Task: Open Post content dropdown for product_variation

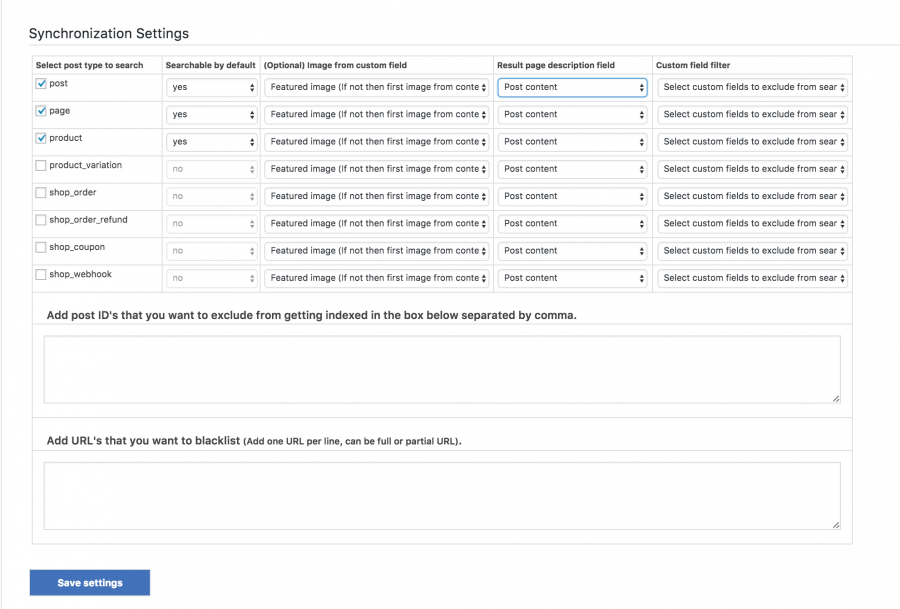Action: click(x=572, y=169)
